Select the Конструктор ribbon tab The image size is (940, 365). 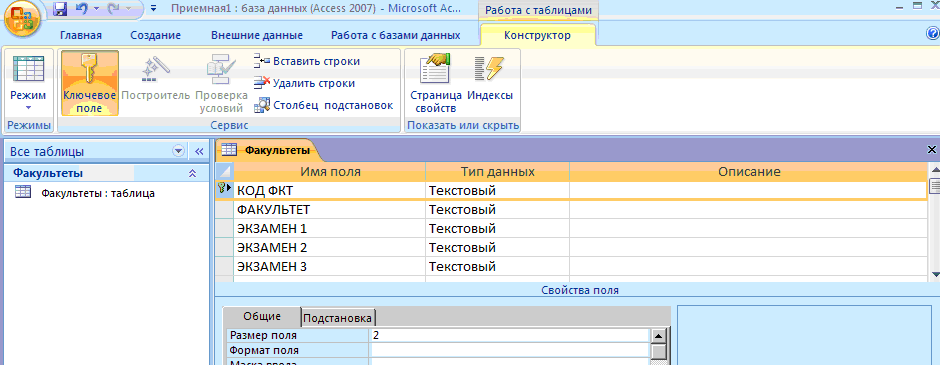[x=537, y=35]
